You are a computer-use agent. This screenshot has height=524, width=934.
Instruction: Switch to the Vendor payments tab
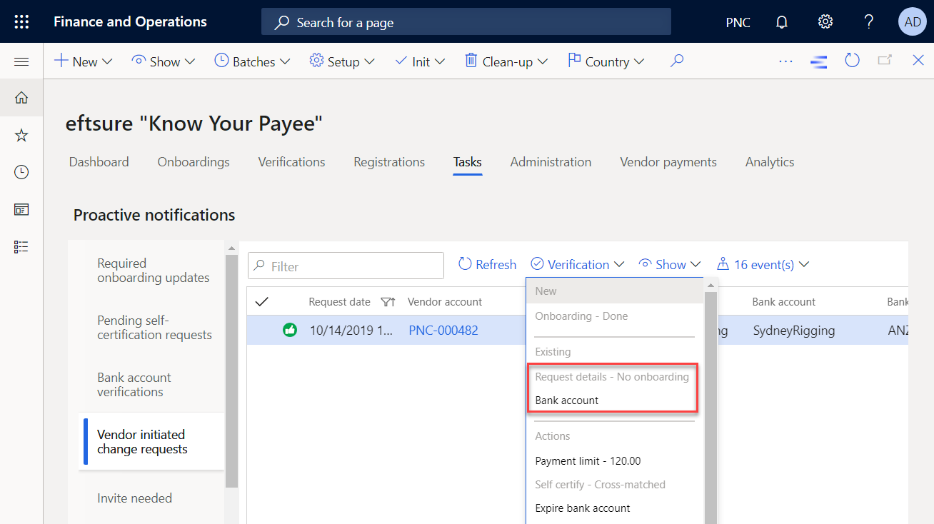pos(668,162)
